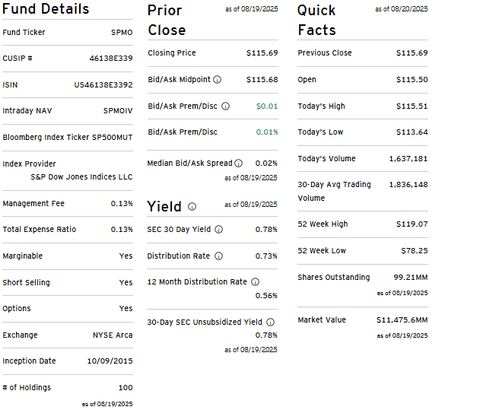Open info icon next to Bid/Ask Prem/Disc
This screenshot has height=410, width=480.
click(x=226, y=106)
